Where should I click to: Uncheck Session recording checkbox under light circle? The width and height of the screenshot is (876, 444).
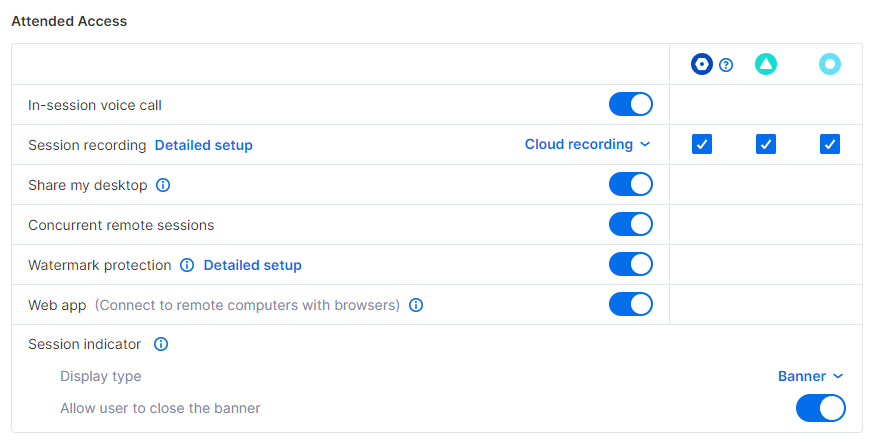pos(830,144)
